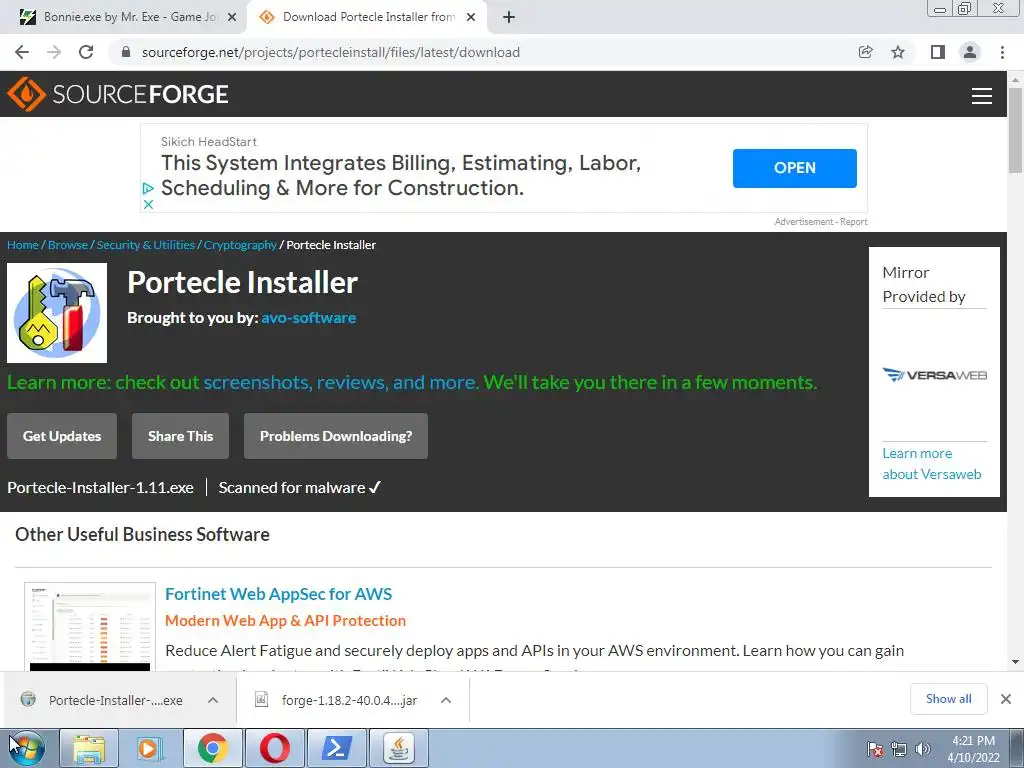The width and height of the screenshot is (1024, 768).
Task: Click the AdChoices triangle icon
Action: (x=148, y=188)
